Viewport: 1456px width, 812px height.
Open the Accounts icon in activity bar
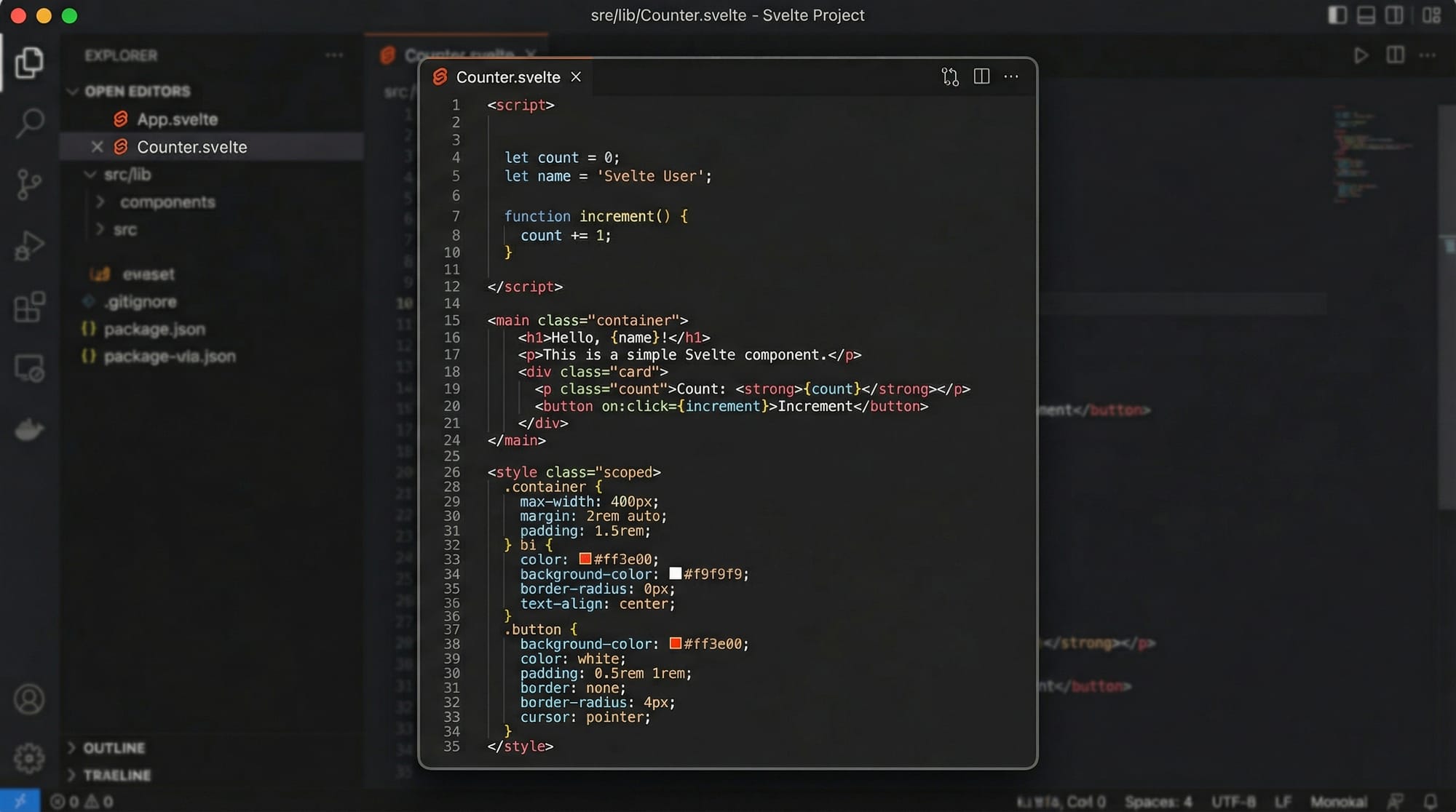29,699
